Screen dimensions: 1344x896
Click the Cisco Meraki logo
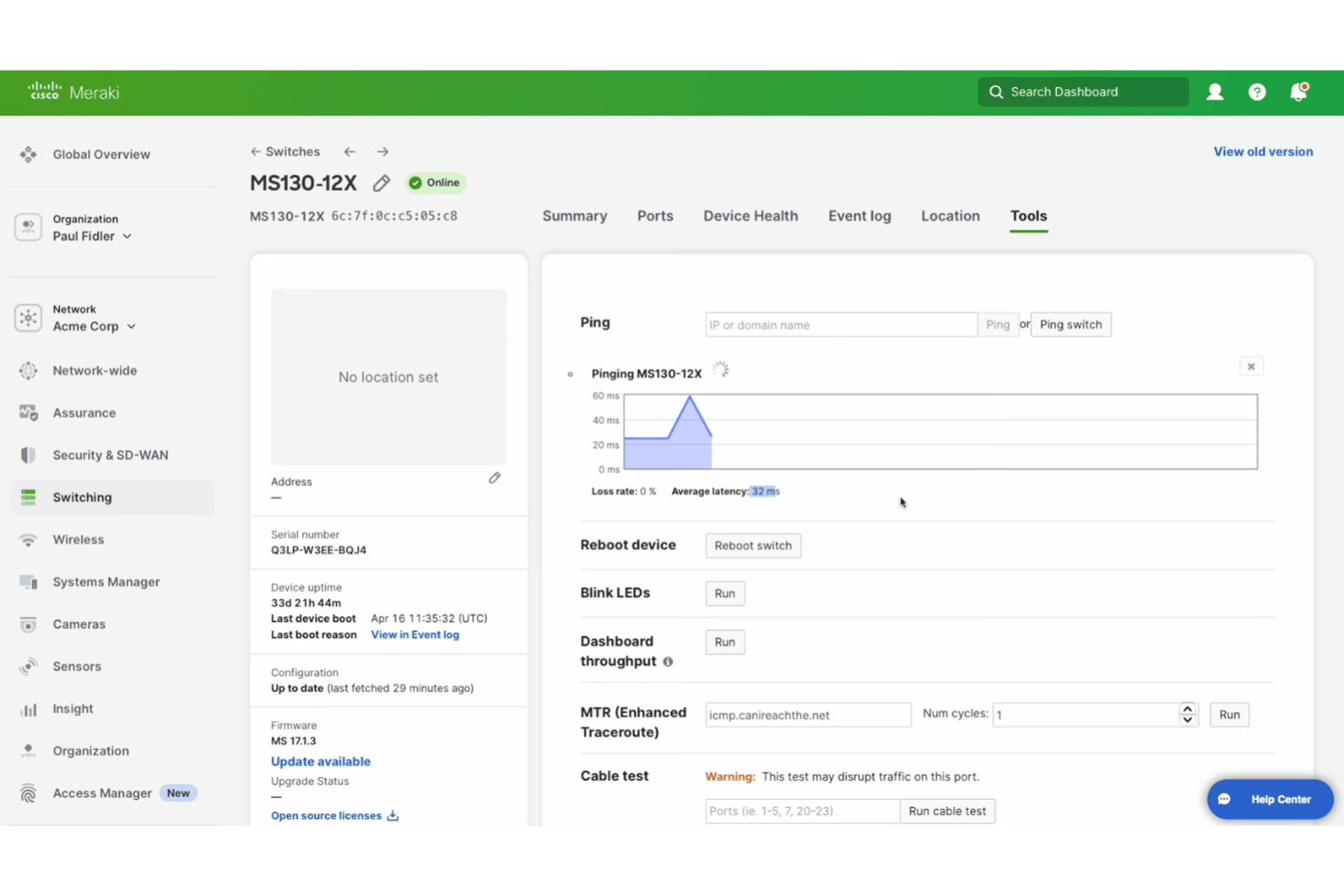click(74, 92)
